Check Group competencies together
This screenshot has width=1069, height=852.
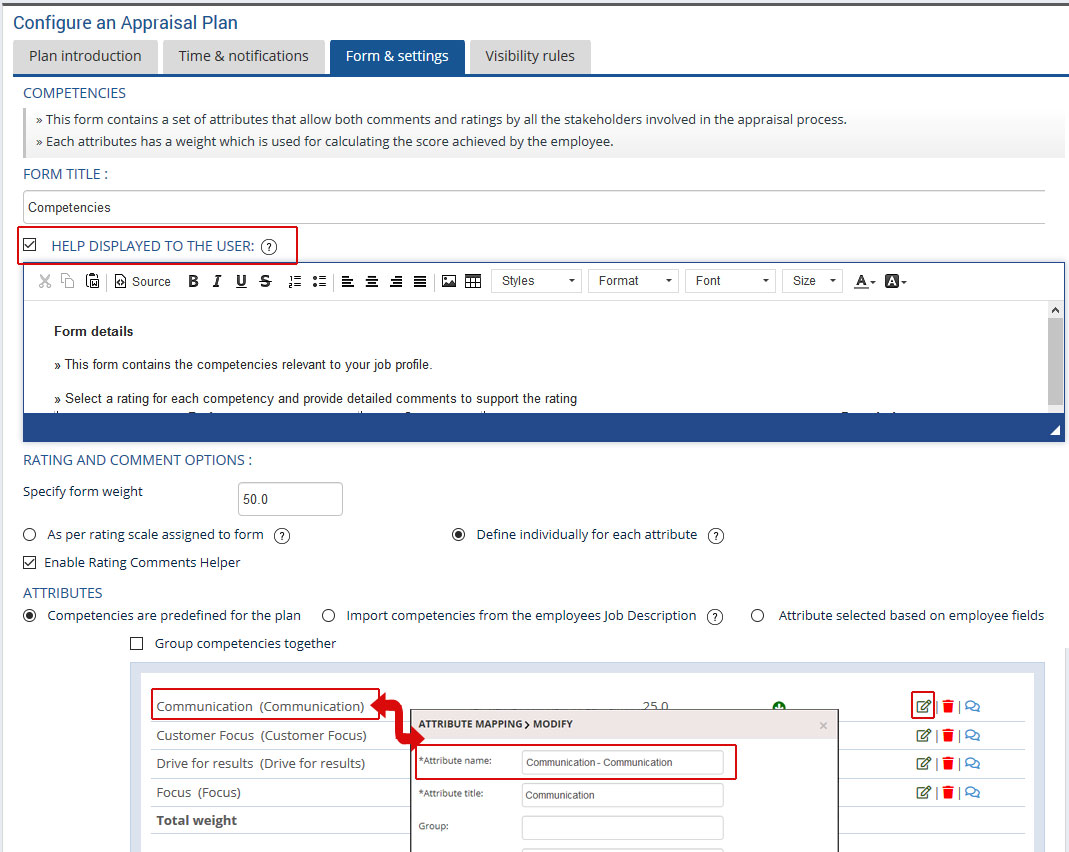coord(136,643)
